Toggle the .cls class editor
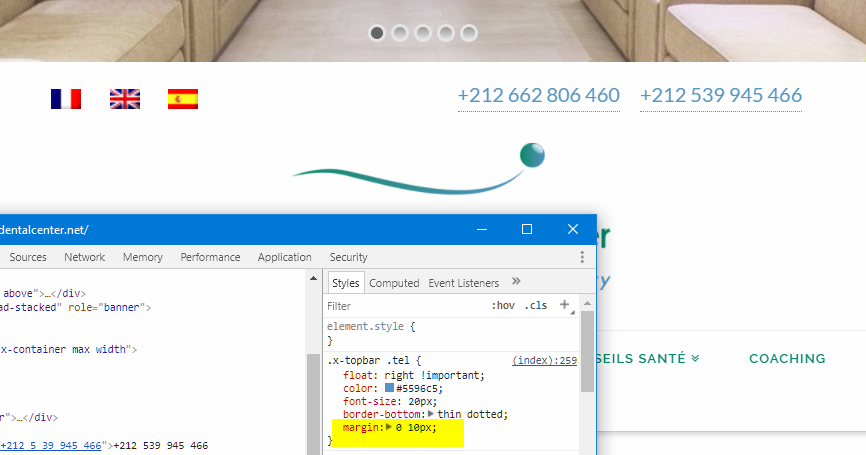This screenshot has height=455, width=866. (536, 306)
